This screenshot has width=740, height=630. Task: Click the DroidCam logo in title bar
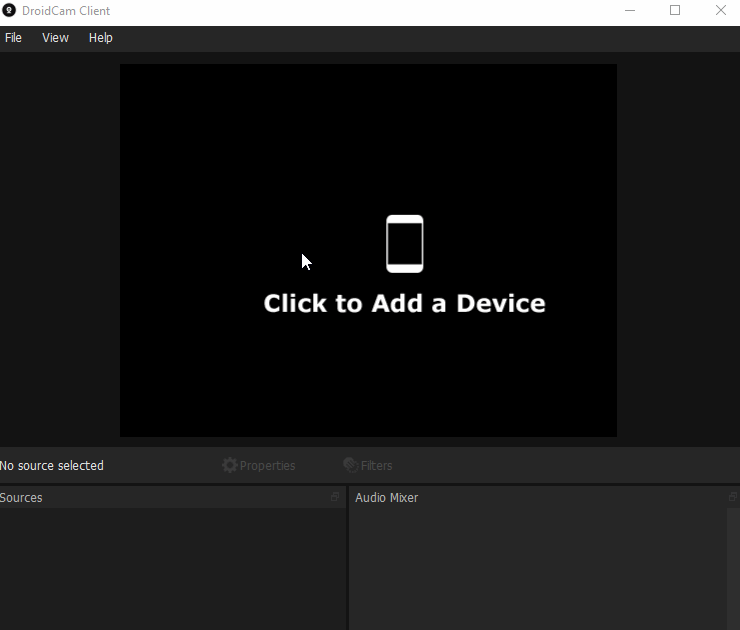pyautogui.click(x=9, y=11)
